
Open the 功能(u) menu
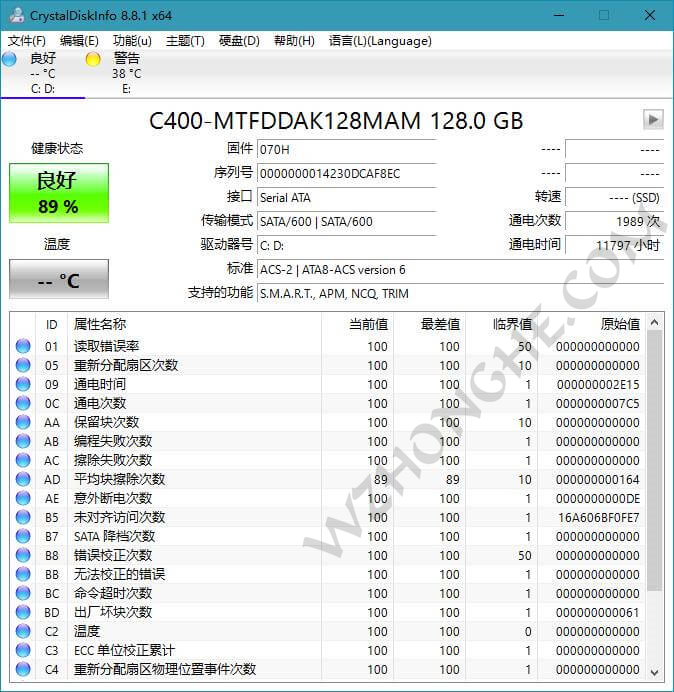pos(132,41)
